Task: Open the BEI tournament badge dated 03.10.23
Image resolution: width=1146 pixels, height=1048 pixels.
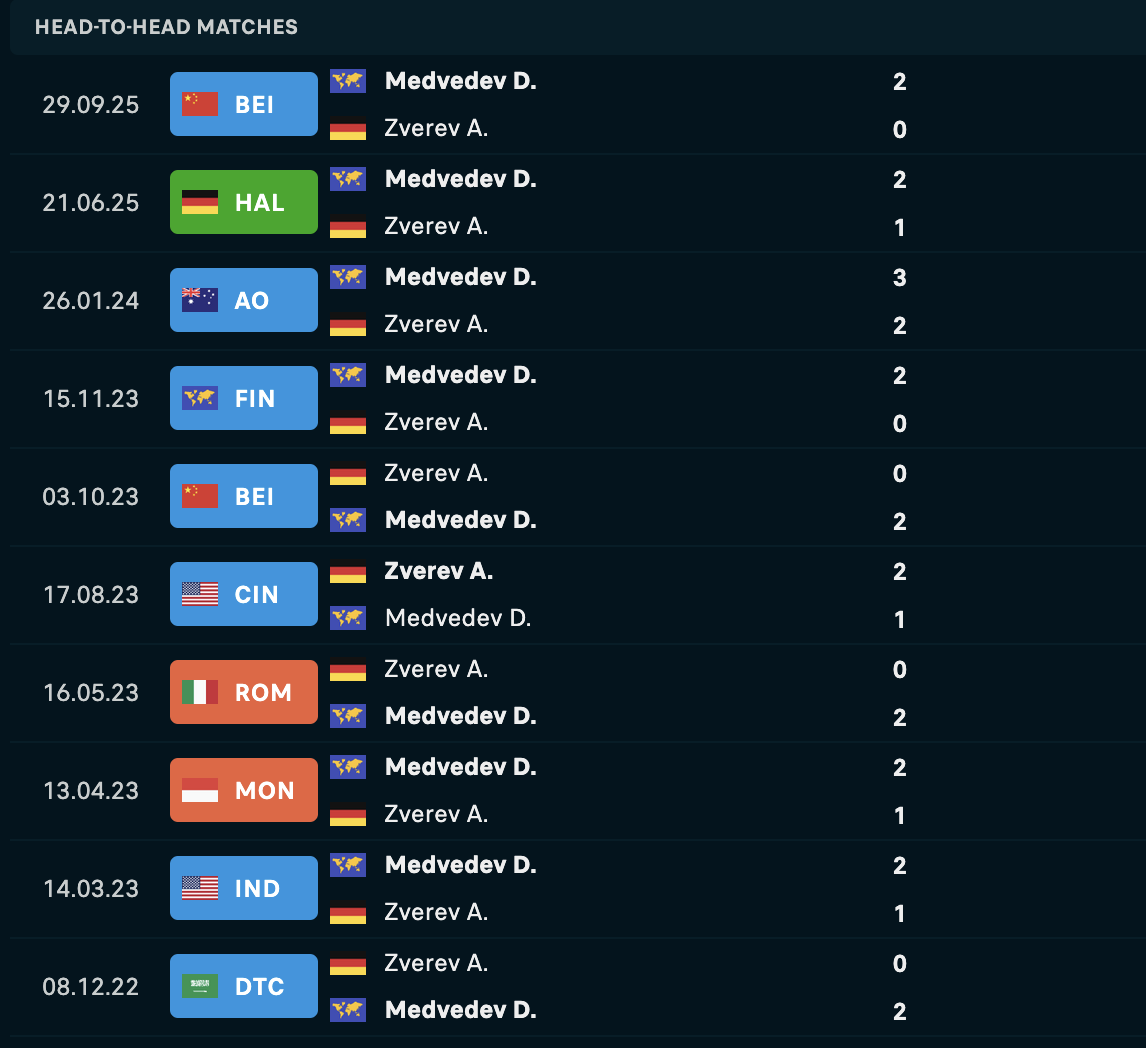Action: [x=243, y=495]
